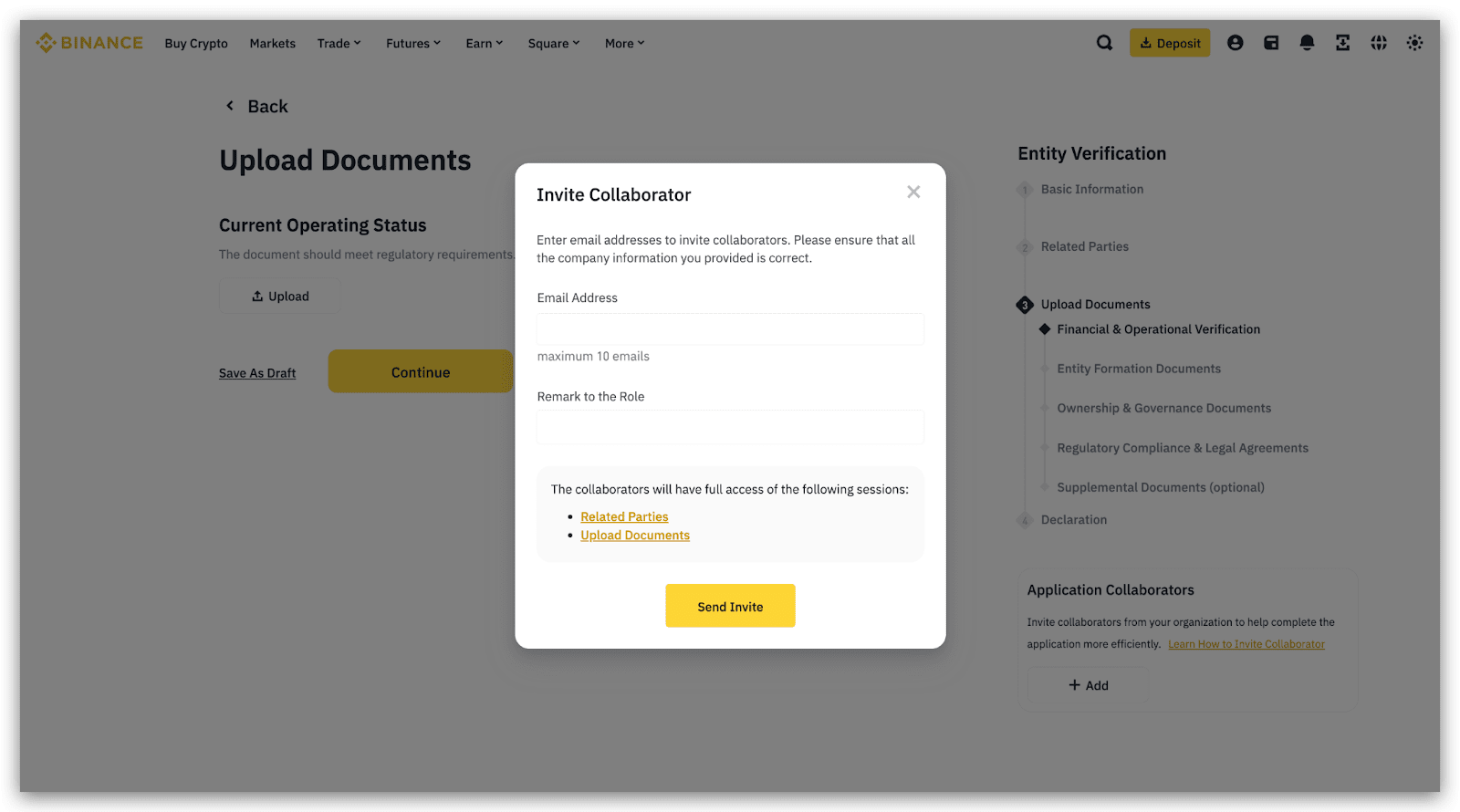Open the Related Parties link
This screenshot has width=1460, height=812.
[624, 516]
